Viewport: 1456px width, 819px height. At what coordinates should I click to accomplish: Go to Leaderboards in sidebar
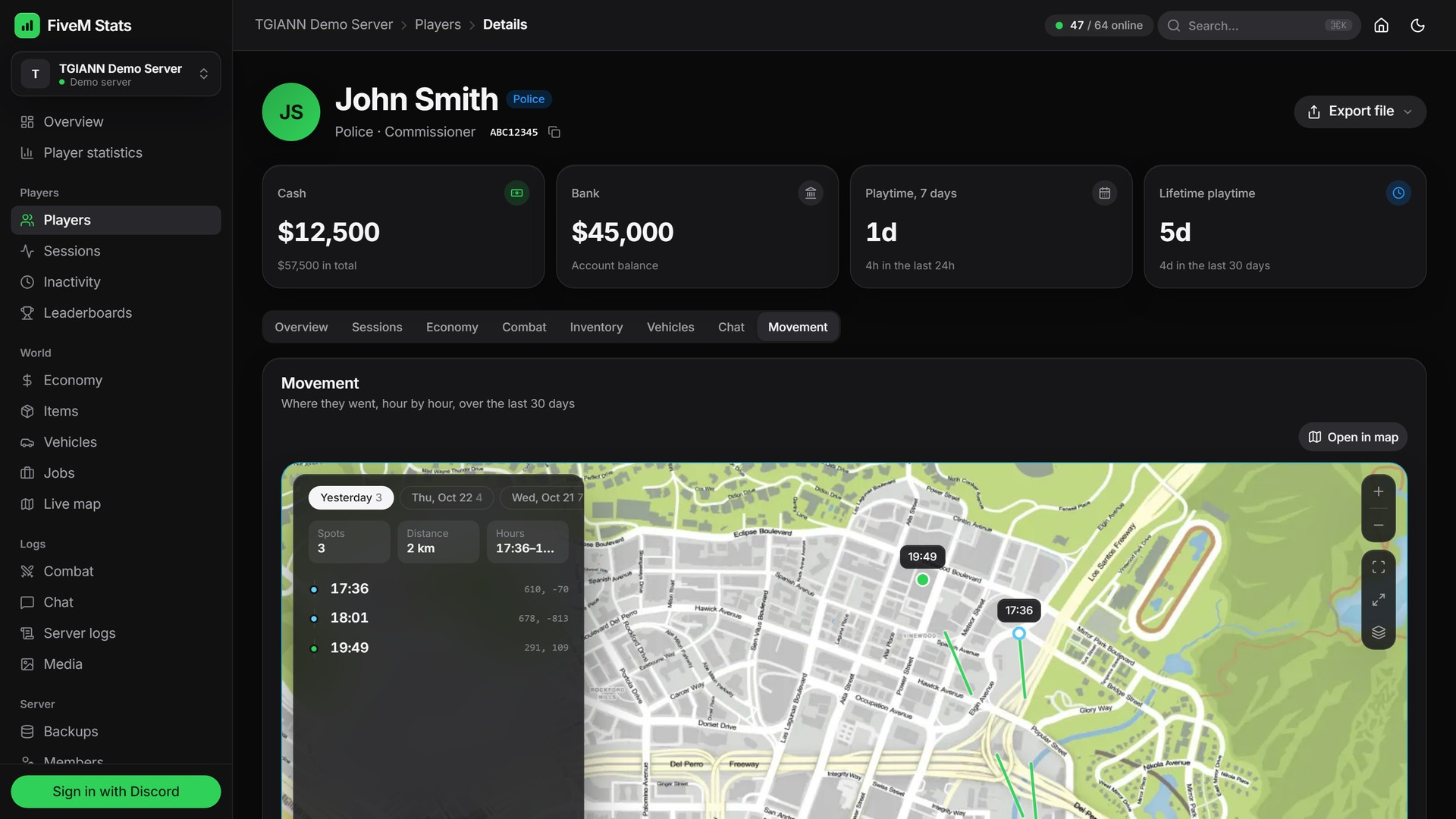[116, 313]
